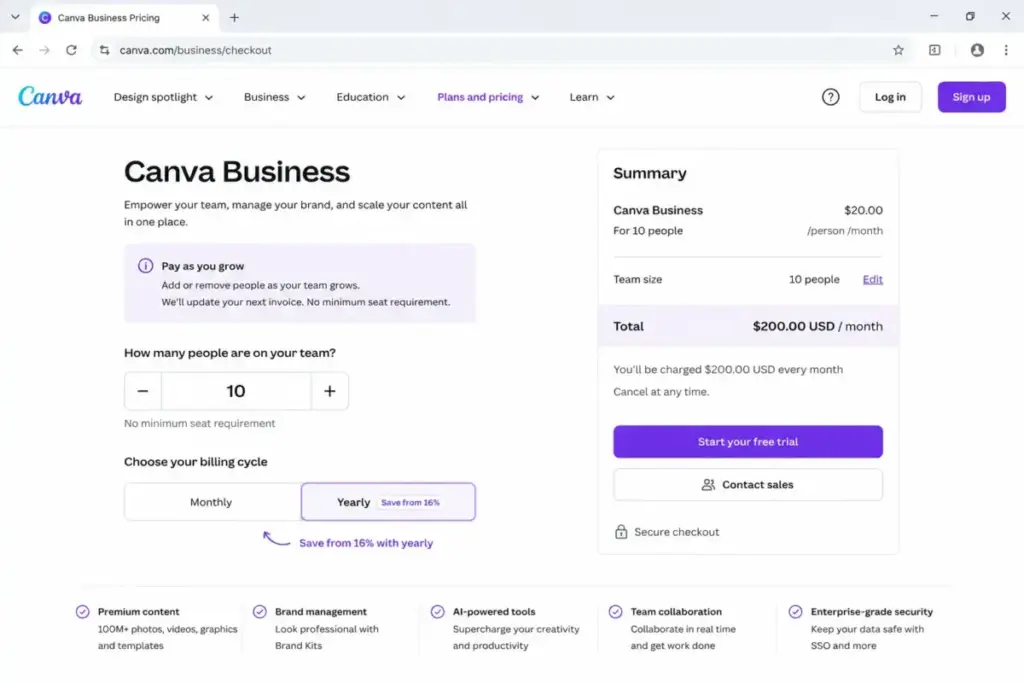1024x683 pixels.
Task: Click the Log in button
Action: [890, 97]
